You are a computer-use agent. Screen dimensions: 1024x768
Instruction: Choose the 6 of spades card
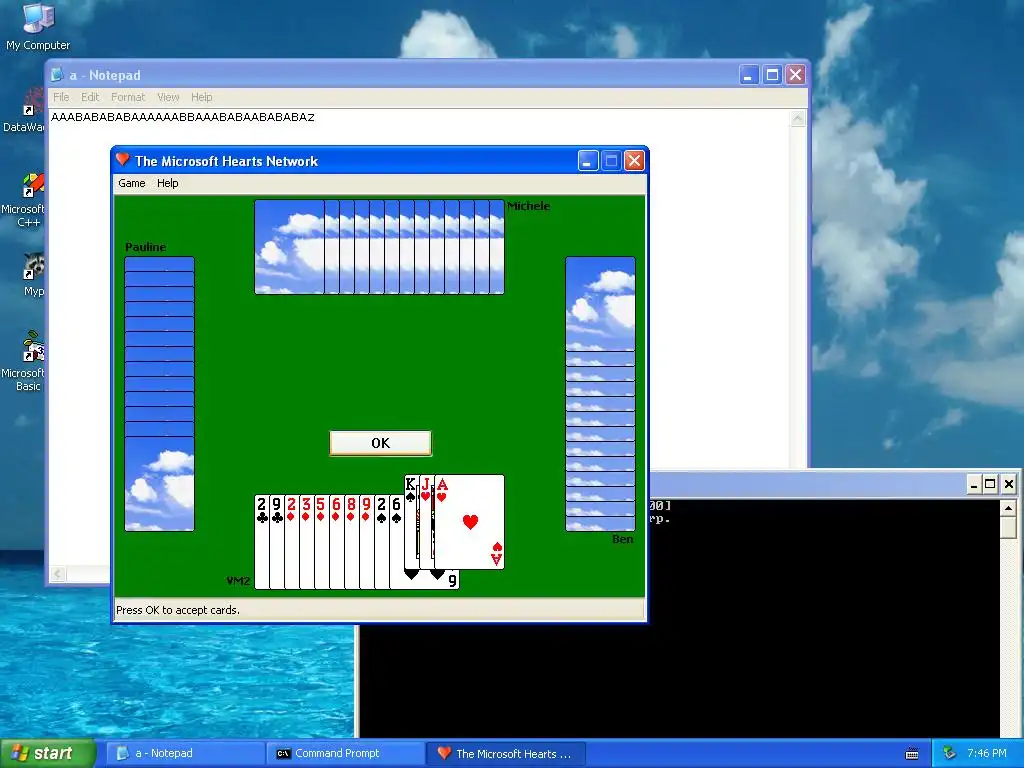[x=396, y=542]
